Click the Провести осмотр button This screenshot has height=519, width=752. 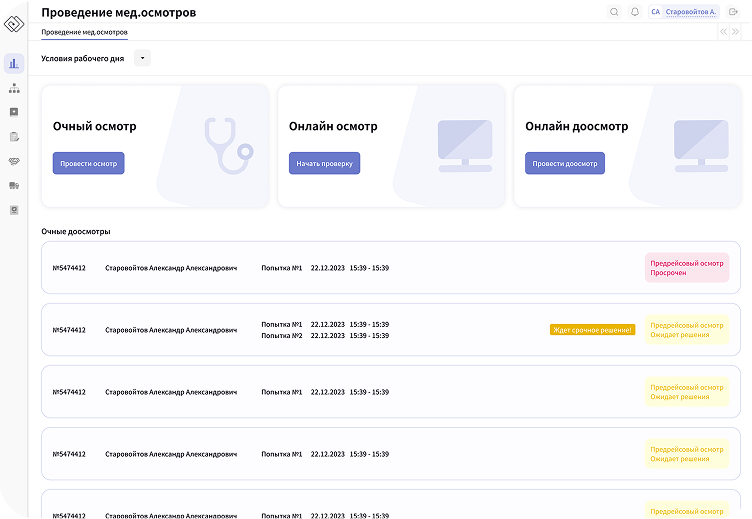tap(88, 163)
